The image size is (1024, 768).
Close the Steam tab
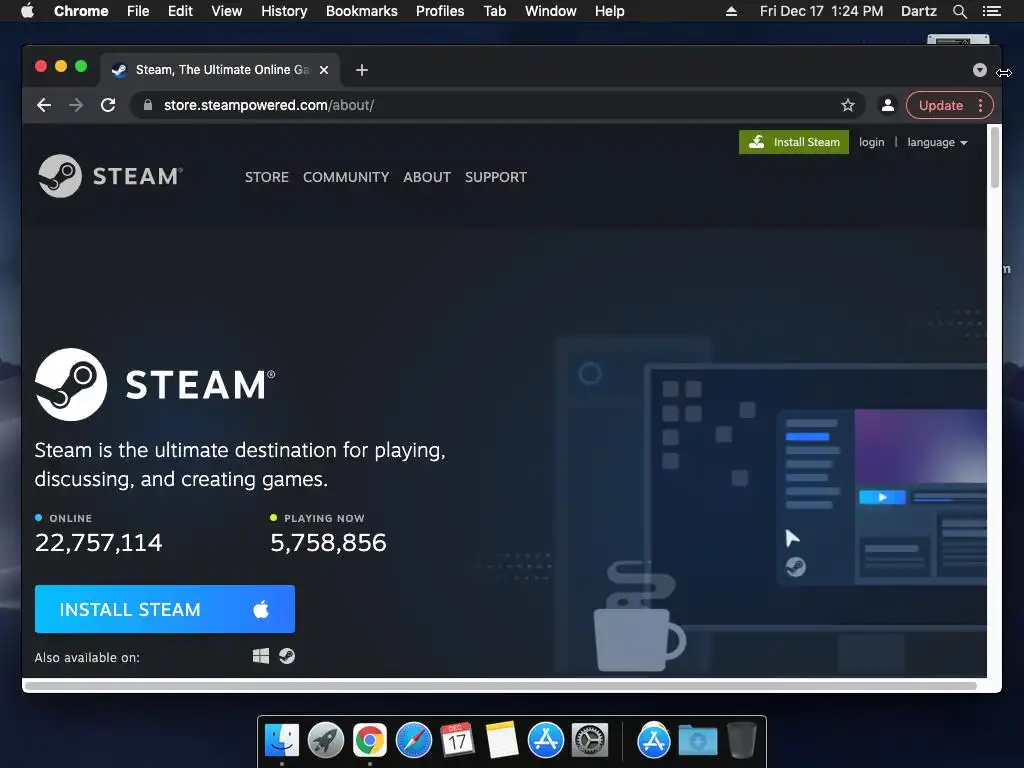[x=324, y=70]
